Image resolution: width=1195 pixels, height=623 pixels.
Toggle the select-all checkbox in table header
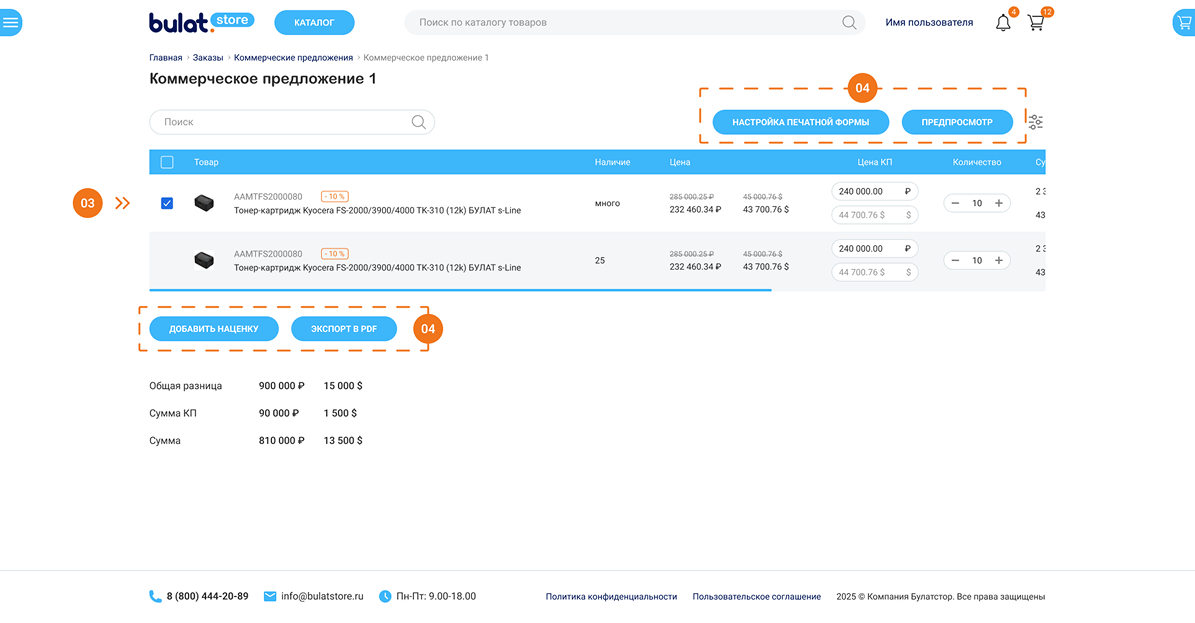click(x=167, y=162)
